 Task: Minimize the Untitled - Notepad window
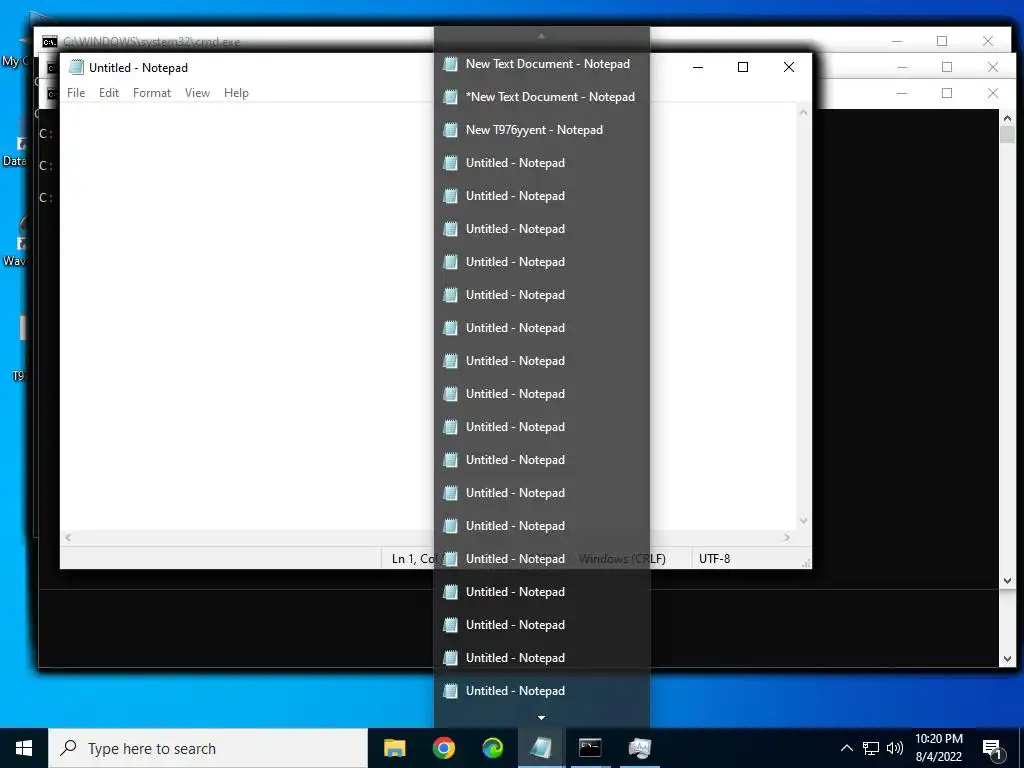pos(698,67)
